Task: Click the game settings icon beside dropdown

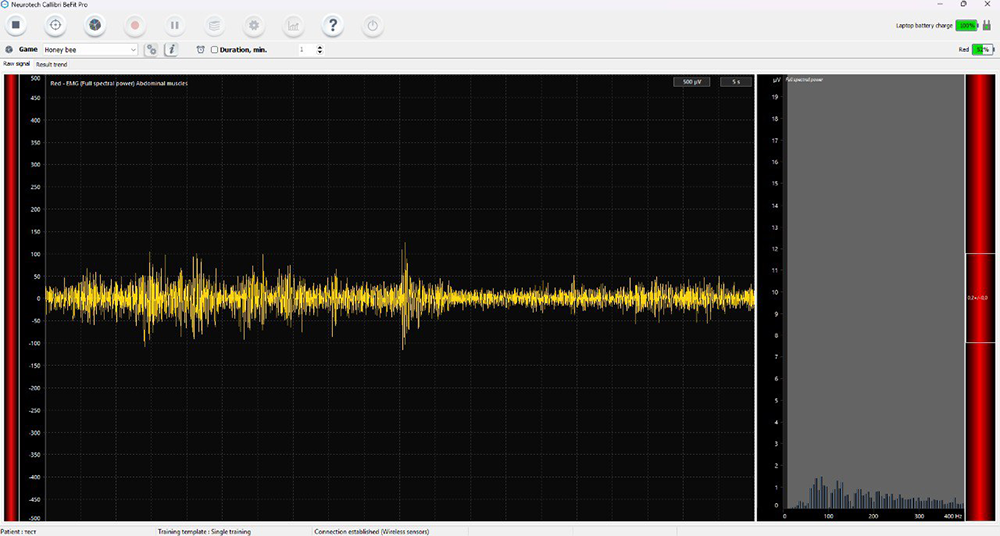Action: pyautogui.click(x=151, y=49)
